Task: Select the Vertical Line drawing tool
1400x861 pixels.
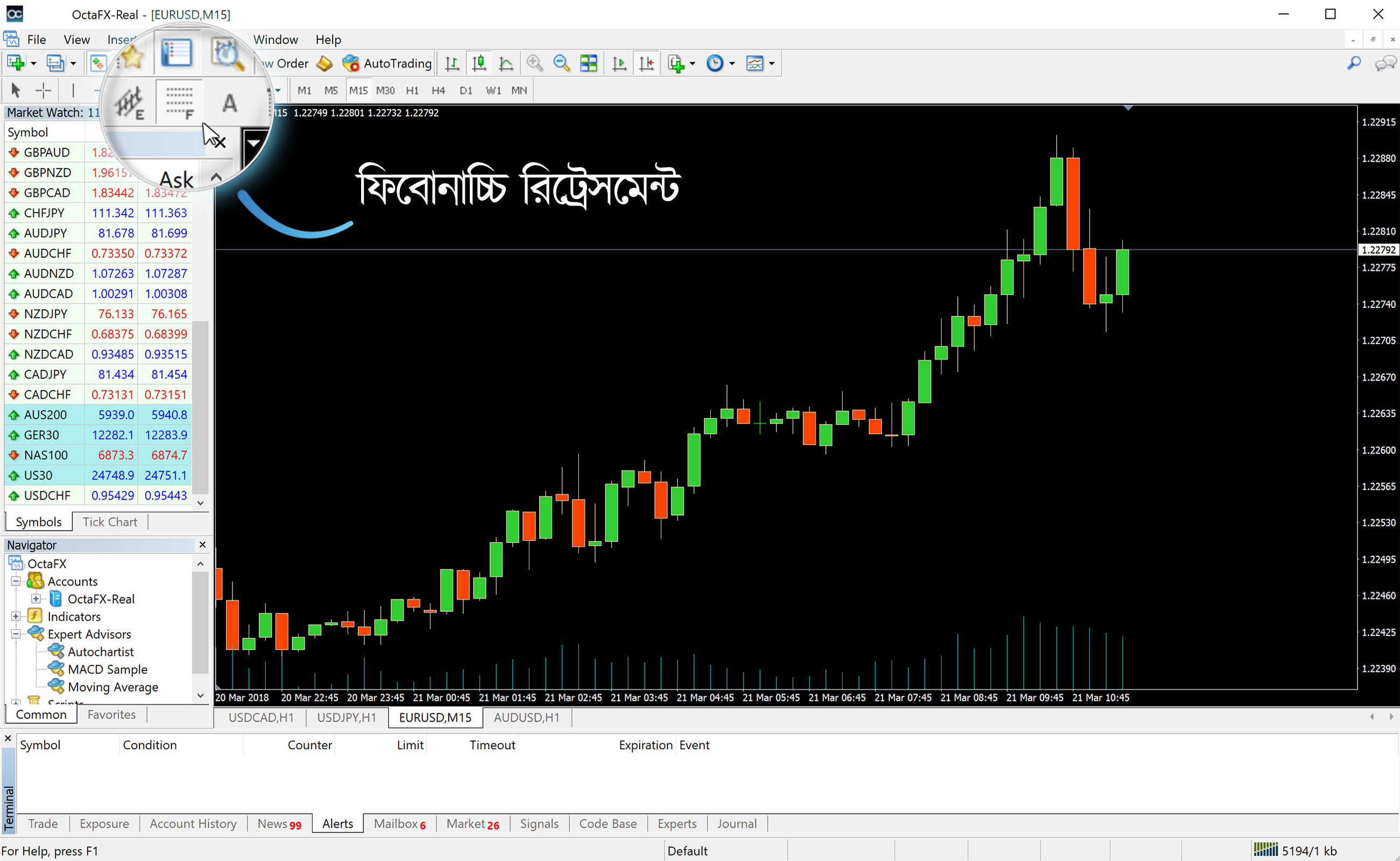Action: click(73, 90)
